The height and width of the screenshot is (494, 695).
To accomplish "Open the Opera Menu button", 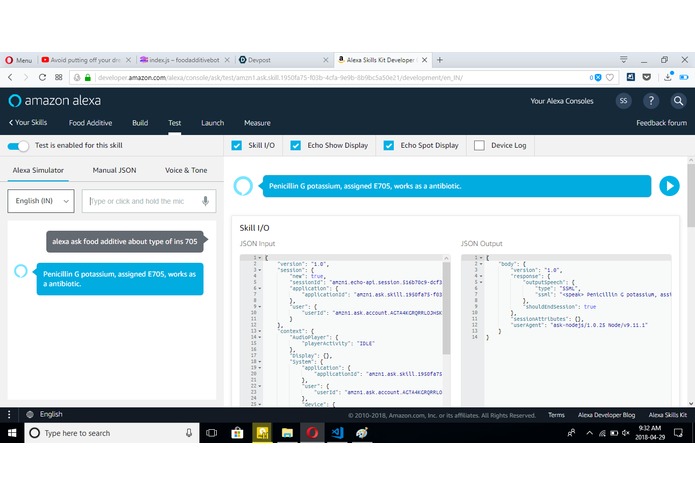I will point(18,60).
